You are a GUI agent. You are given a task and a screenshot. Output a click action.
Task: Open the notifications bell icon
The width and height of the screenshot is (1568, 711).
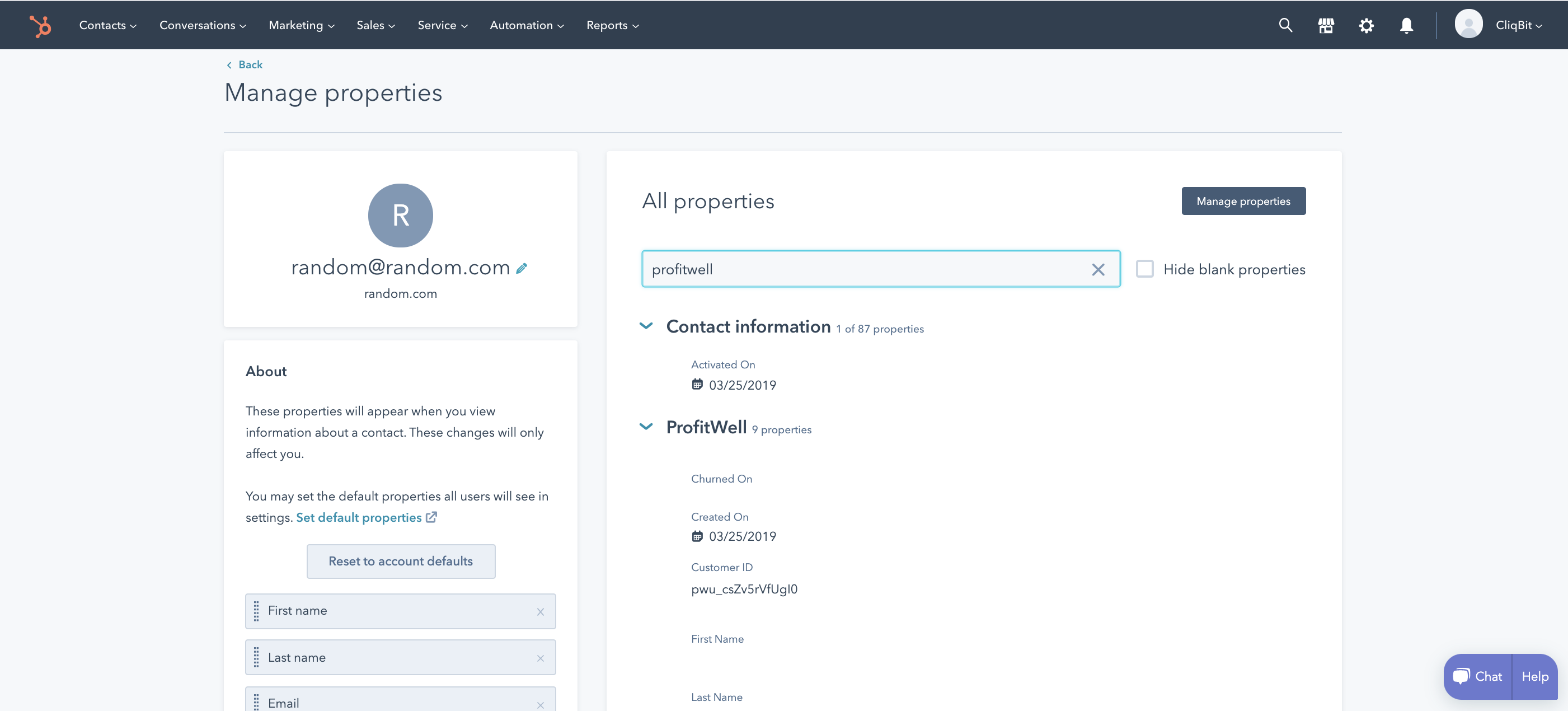1406,26
